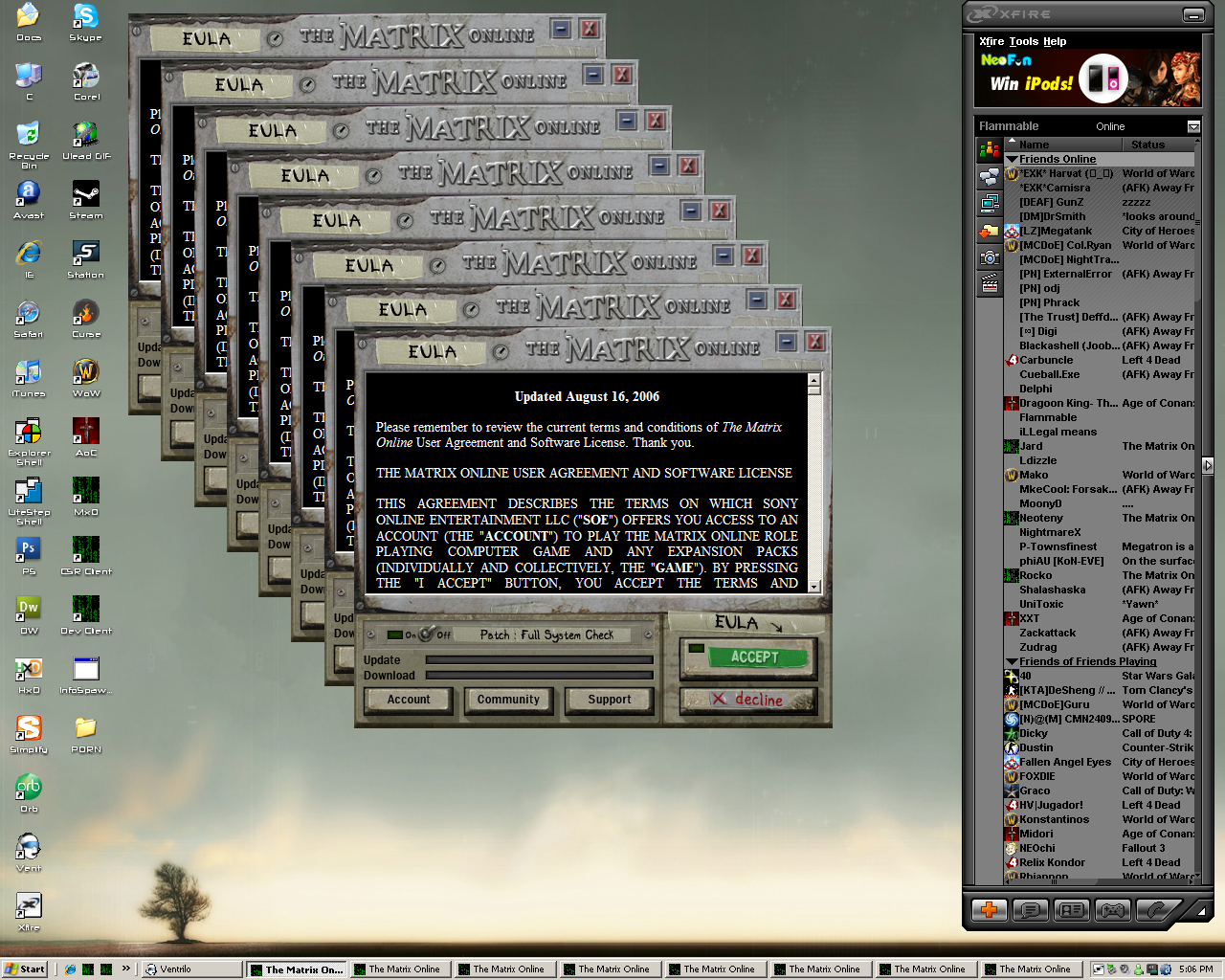
Task: Select friend [LZ]Megatank in Xfire list
Action: point(1100,231)
